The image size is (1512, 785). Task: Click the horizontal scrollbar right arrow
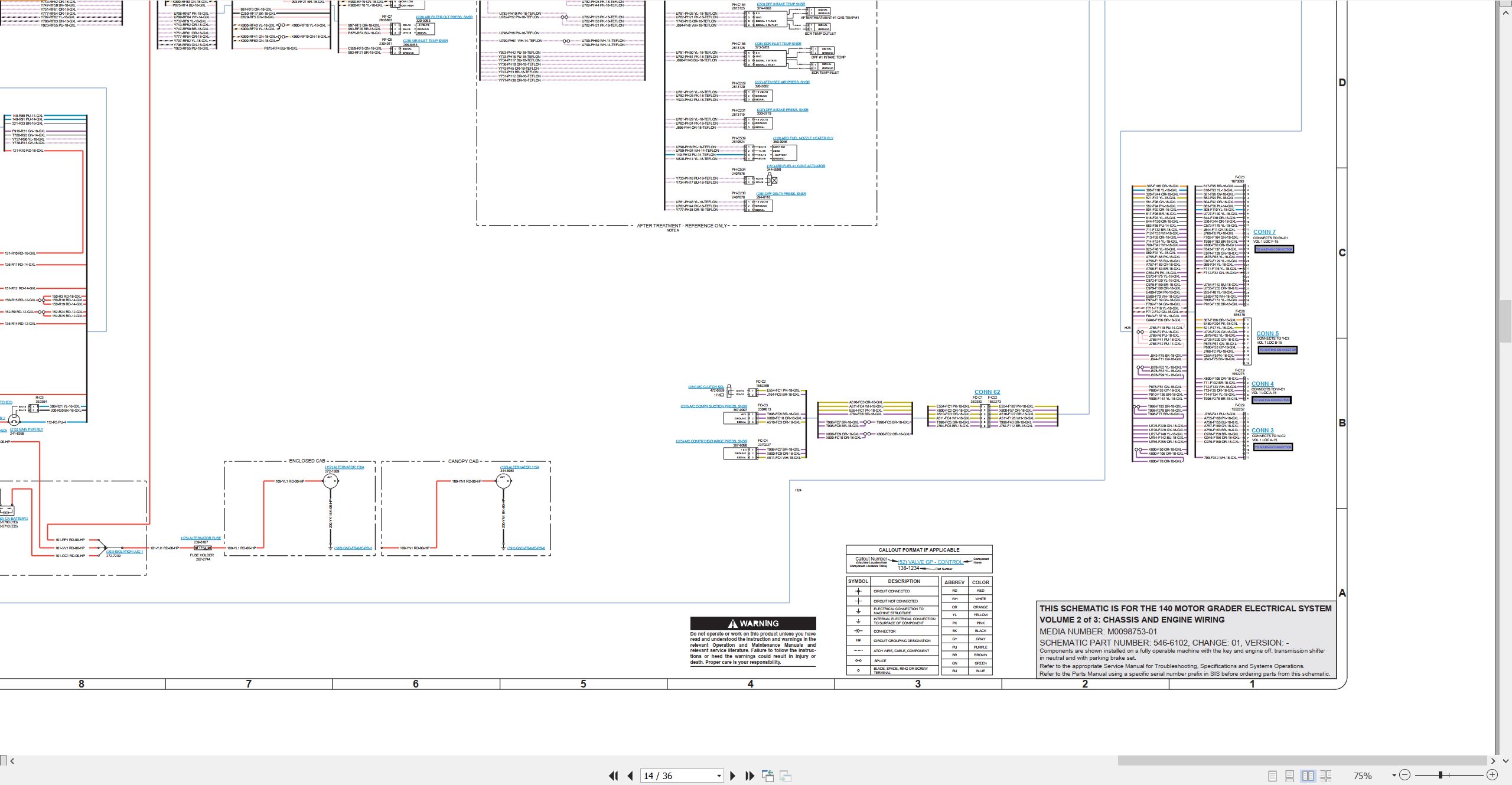point(1493,761)
